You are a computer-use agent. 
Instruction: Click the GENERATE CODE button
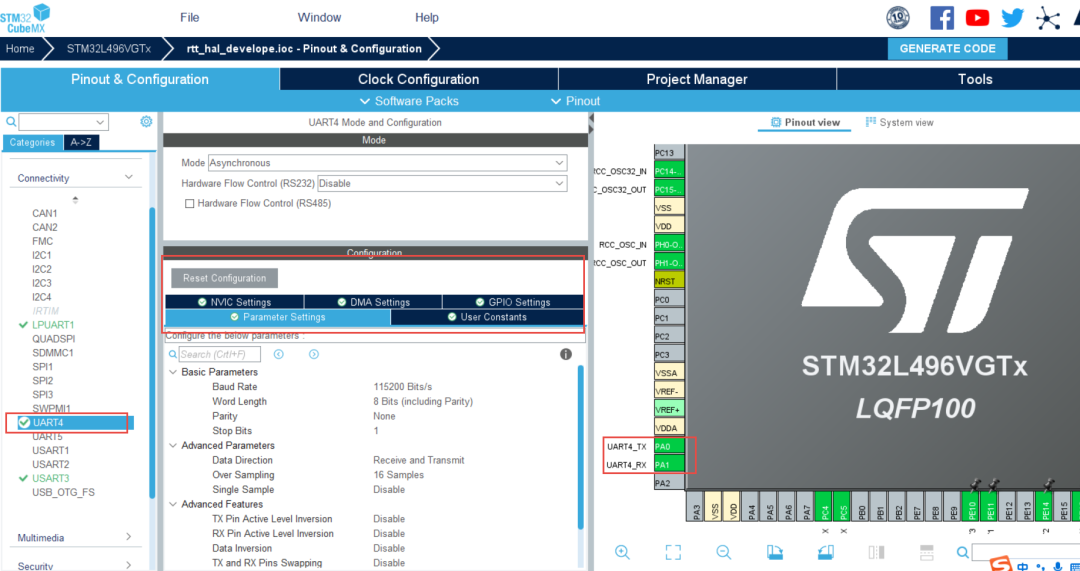click(x=948, y=48)
